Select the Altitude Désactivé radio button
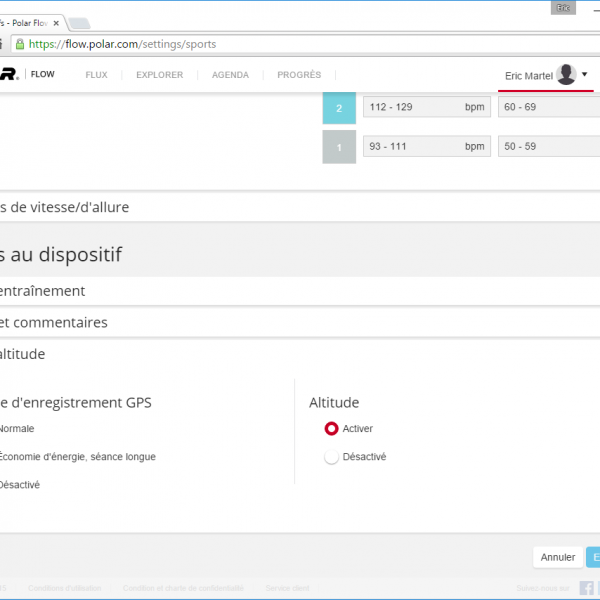The width and height of the screenshot is (600, 600). (332, 457)
